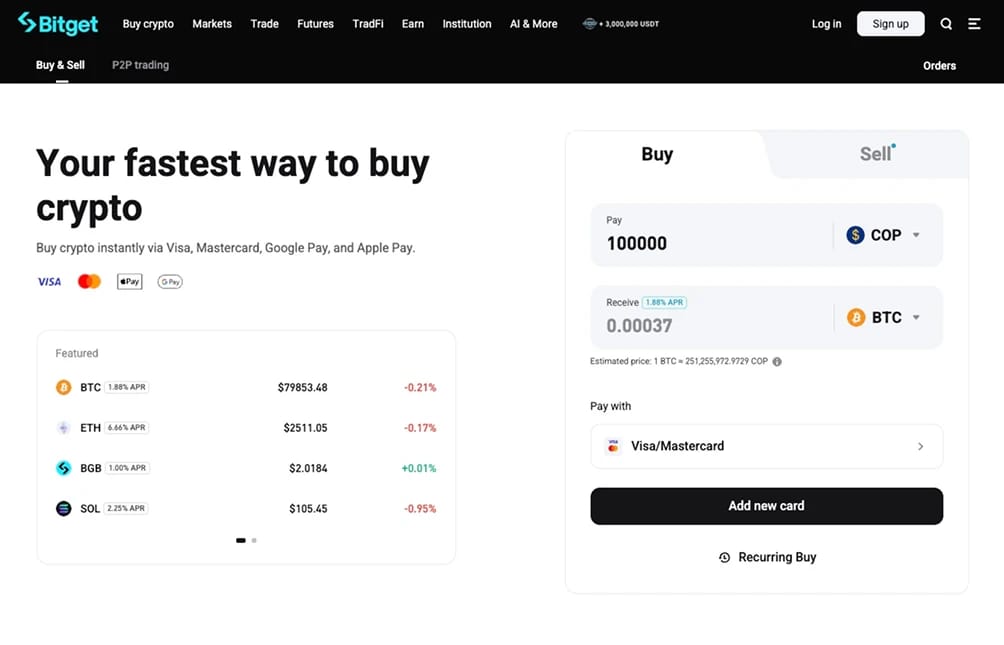Screen dimensions: 1004x645
Task: Open the Earn menu
Action: (x=413, y=24)
